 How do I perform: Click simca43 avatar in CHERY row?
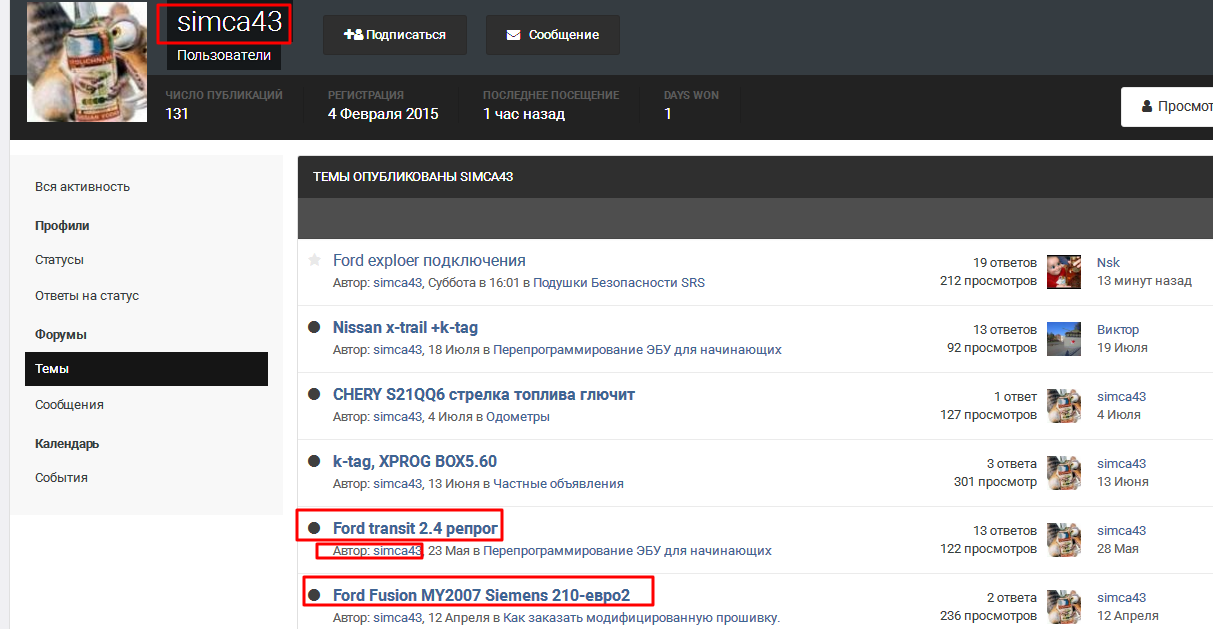1064,406
